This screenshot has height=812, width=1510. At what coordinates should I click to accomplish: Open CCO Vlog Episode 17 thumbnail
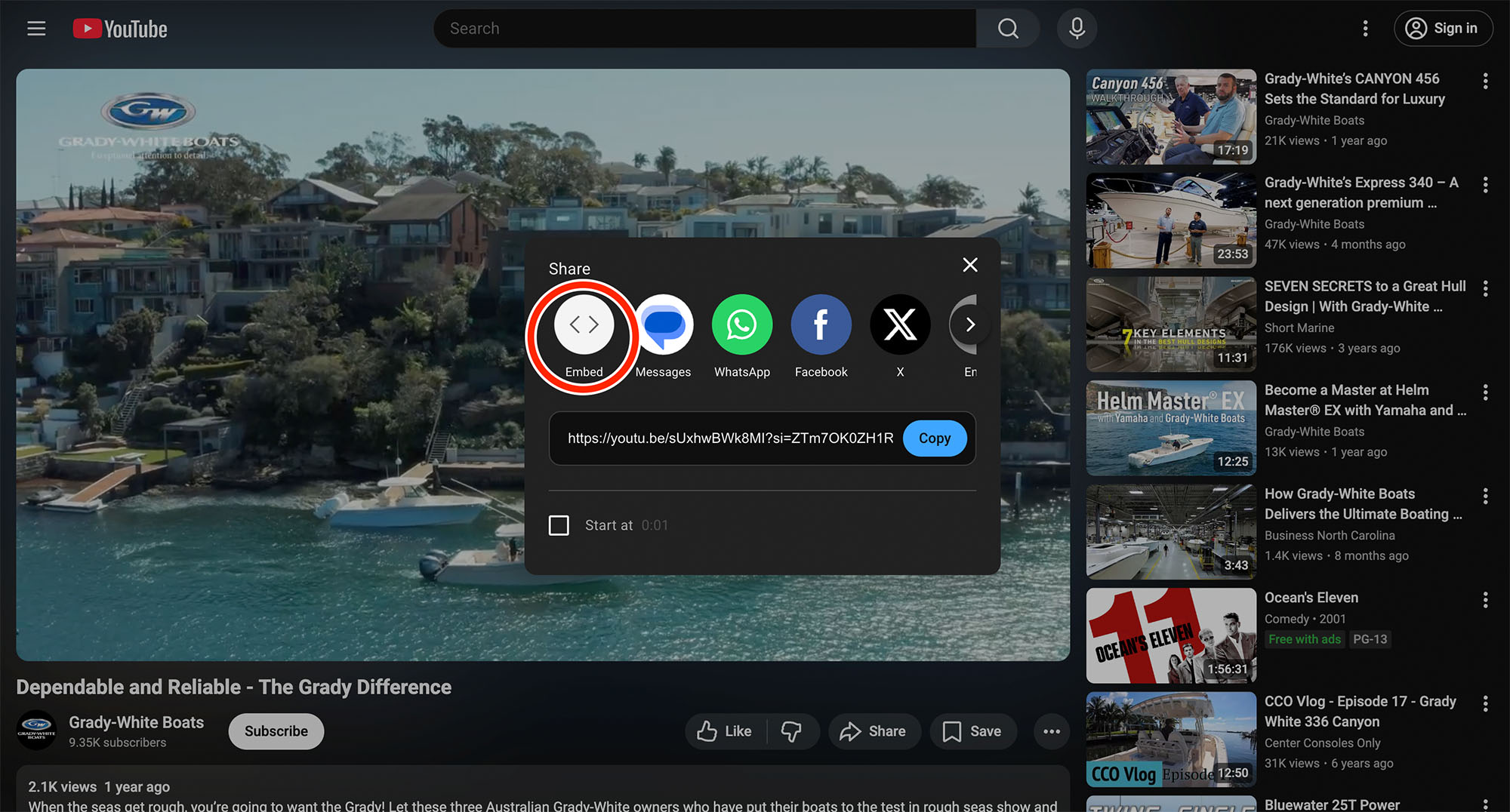pos(1171,740)
